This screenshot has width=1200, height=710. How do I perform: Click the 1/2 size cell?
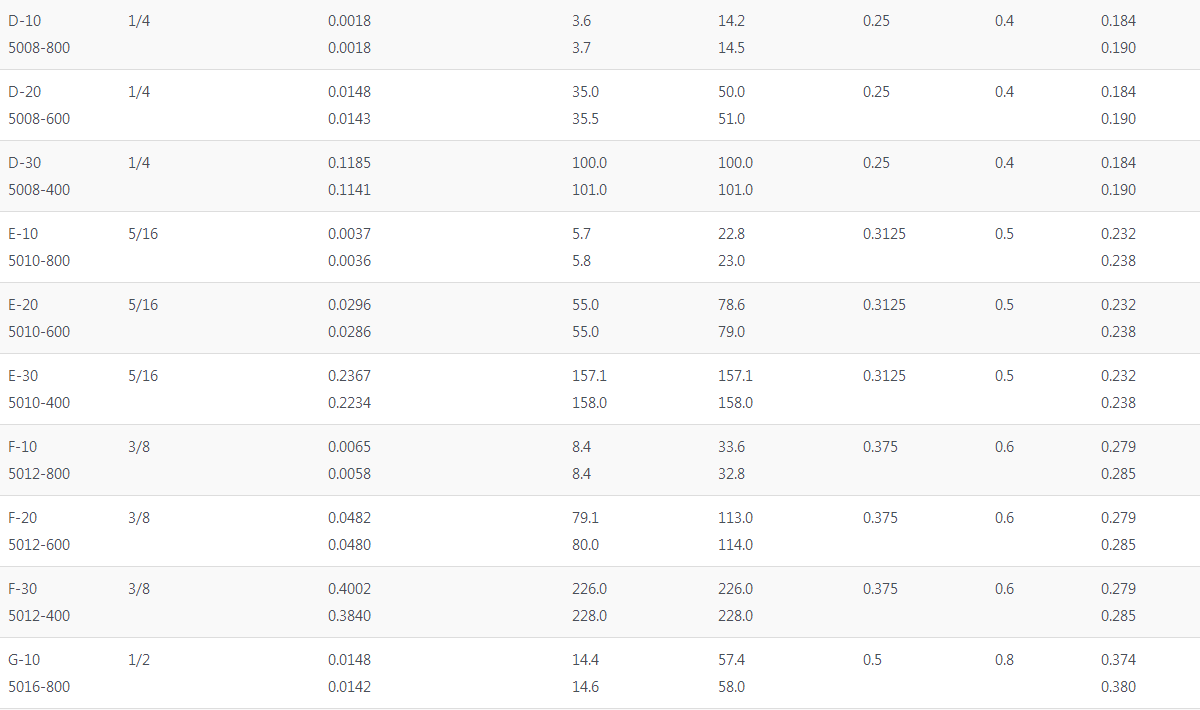[x=139, y=660]
